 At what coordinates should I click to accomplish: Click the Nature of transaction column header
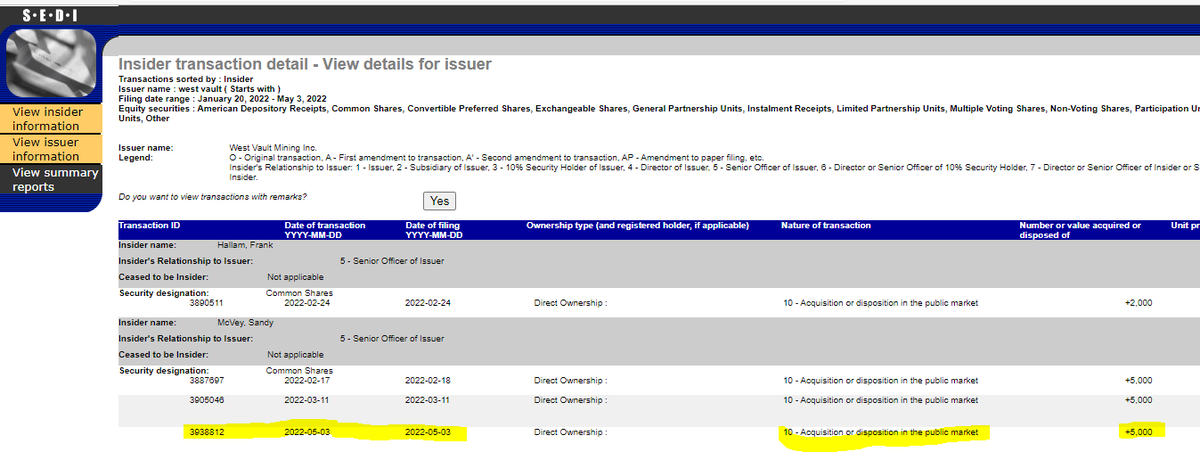point(825,225)
